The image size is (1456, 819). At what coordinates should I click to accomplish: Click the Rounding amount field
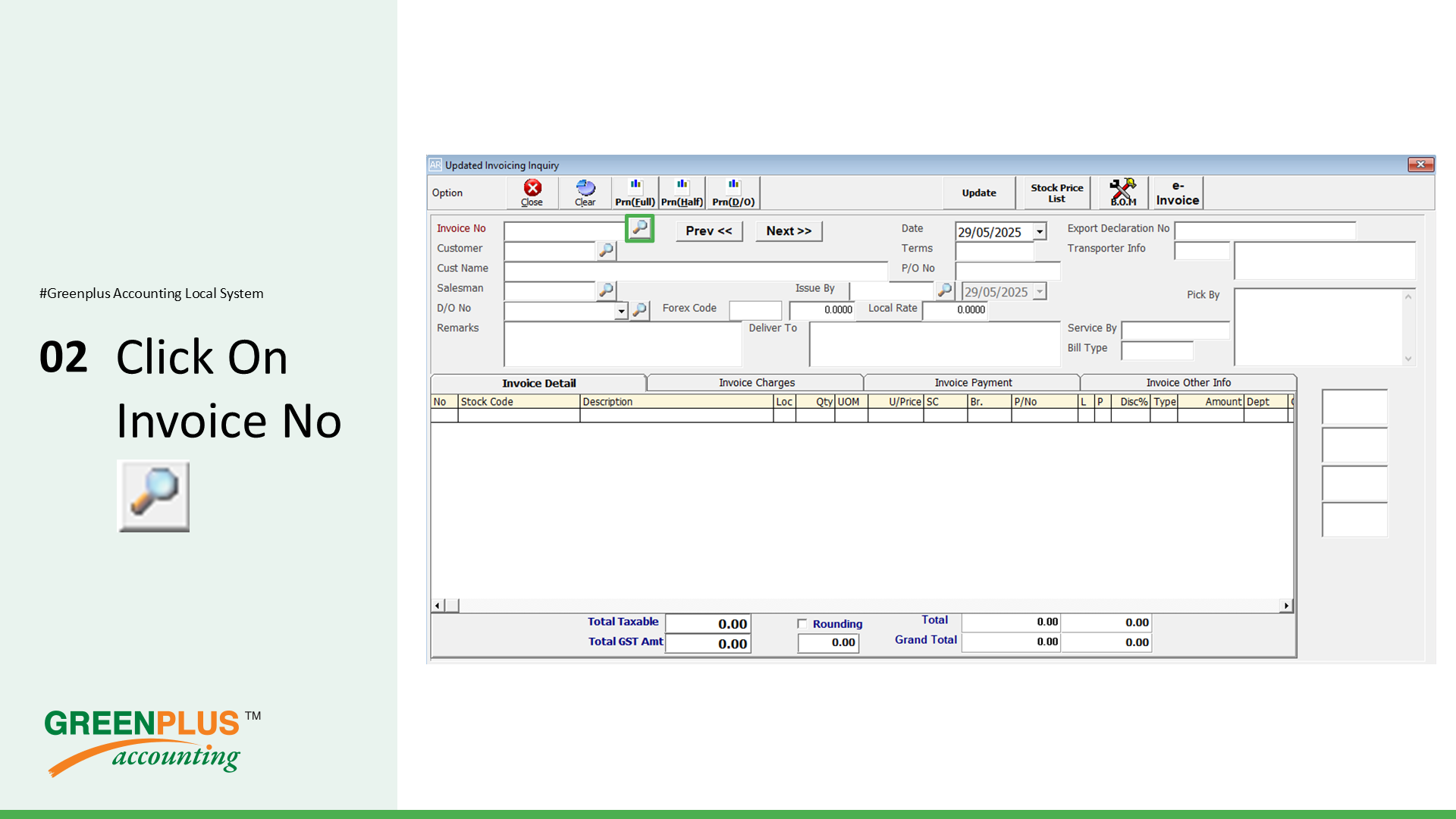(x=828, y=643)
